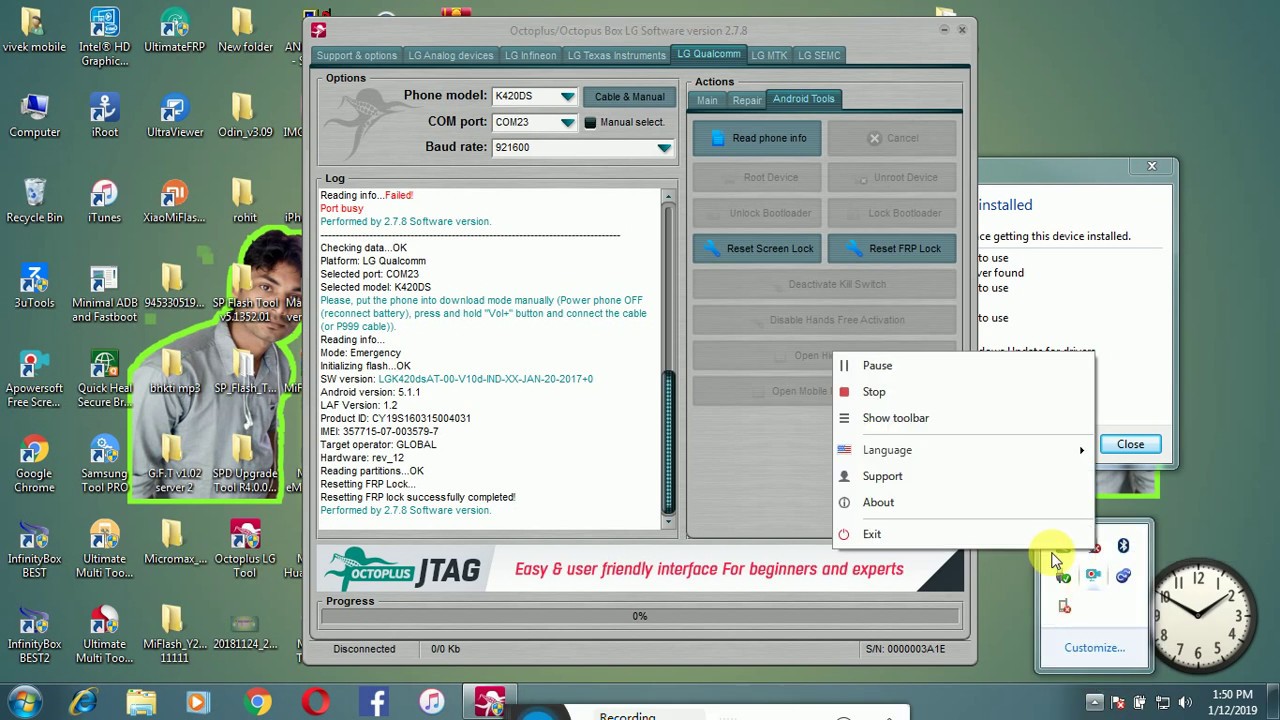Click the Reset FRP Lock button
The image size is (1280, 720).
[892, 248]
